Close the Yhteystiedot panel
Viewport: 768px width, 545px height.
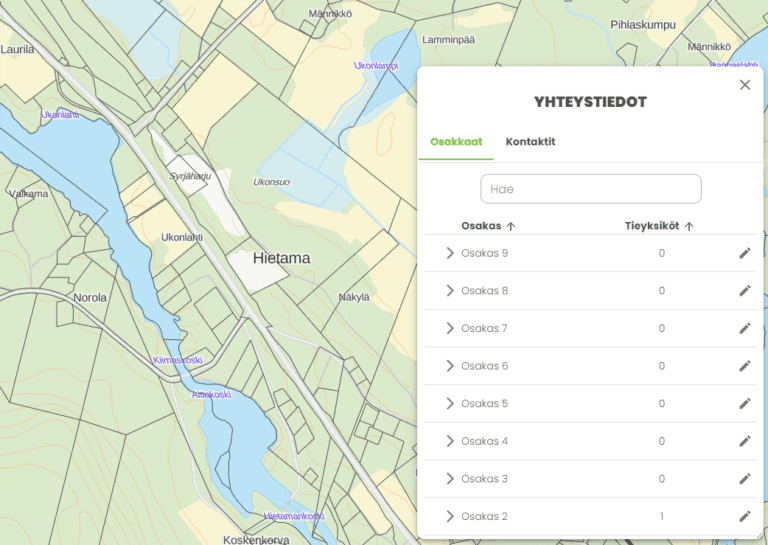tap(745, 85)
